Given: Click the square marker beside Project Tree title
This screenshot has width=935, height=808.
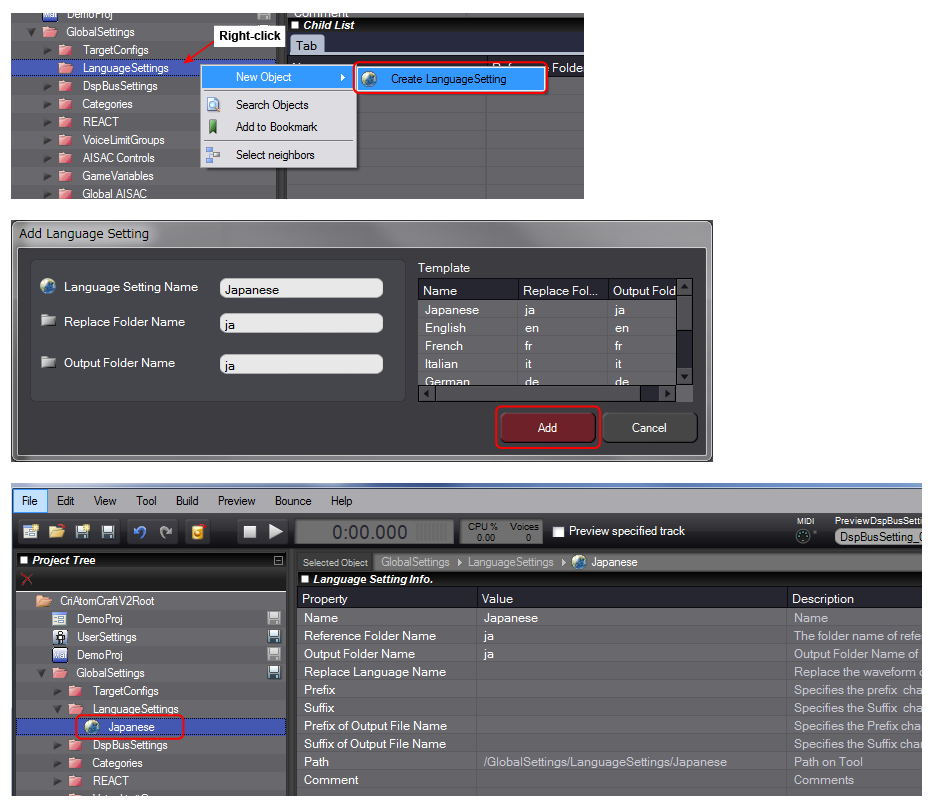Looking at the screenshot, I should tap(24, 560).
